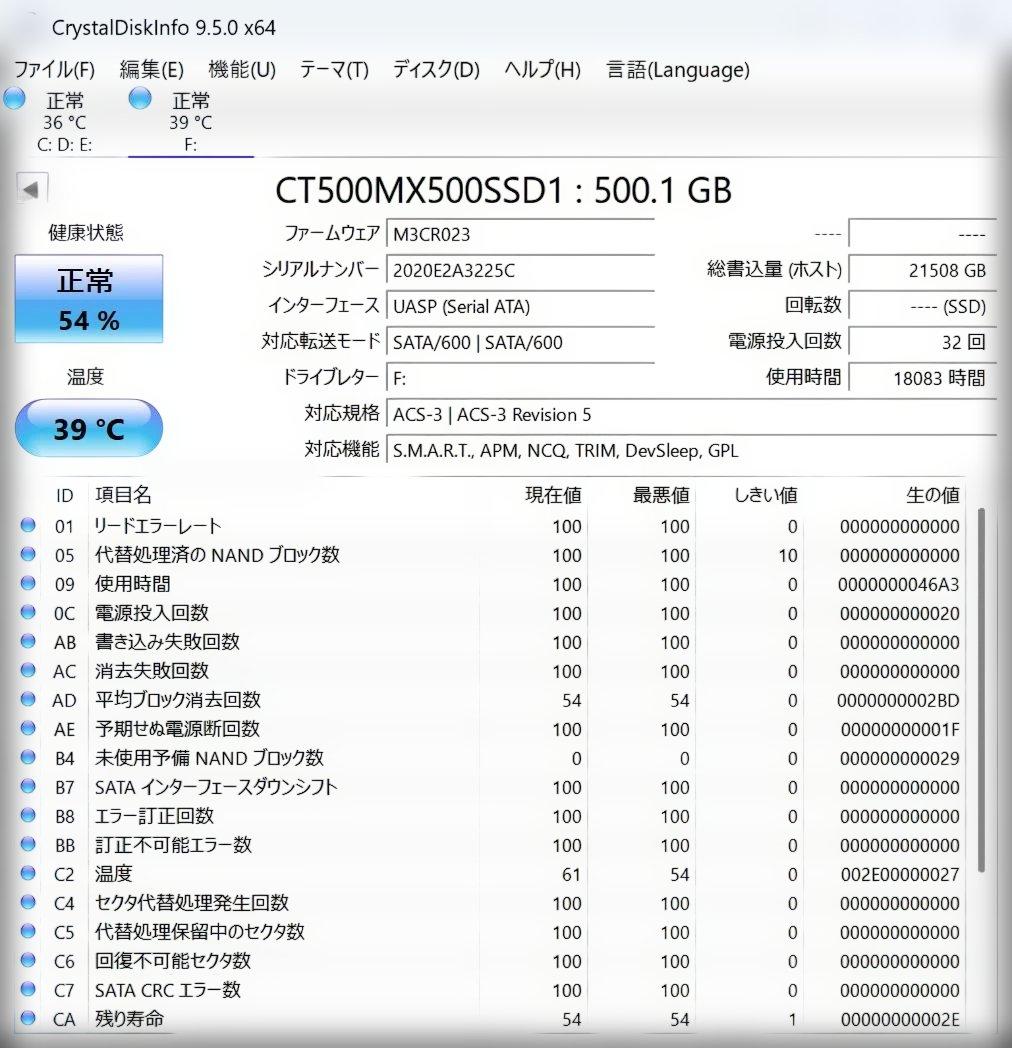Click the 生の値 column header
The image size is (1012, 1048).
[932, 495]
